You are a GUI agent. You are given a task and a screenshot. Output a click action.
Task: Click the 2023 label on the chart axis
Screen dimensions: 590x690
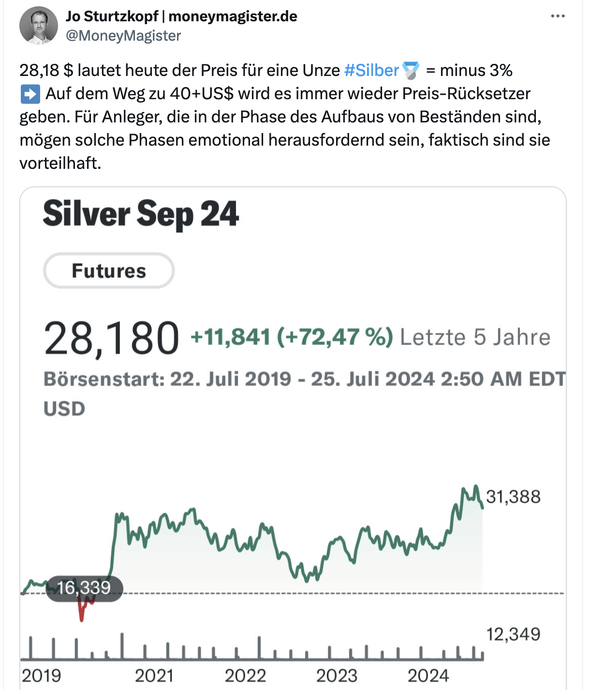pos(337,675)
